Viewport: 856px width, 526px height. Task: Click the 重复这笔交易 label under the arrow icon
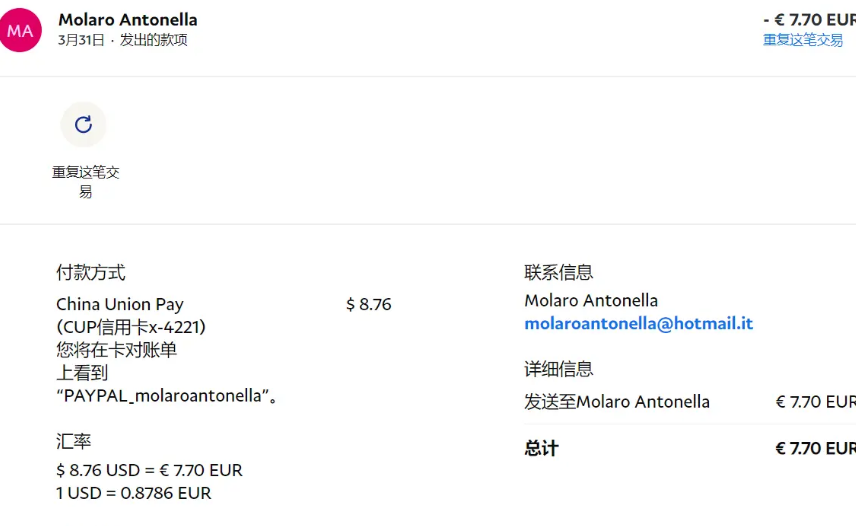85,182
